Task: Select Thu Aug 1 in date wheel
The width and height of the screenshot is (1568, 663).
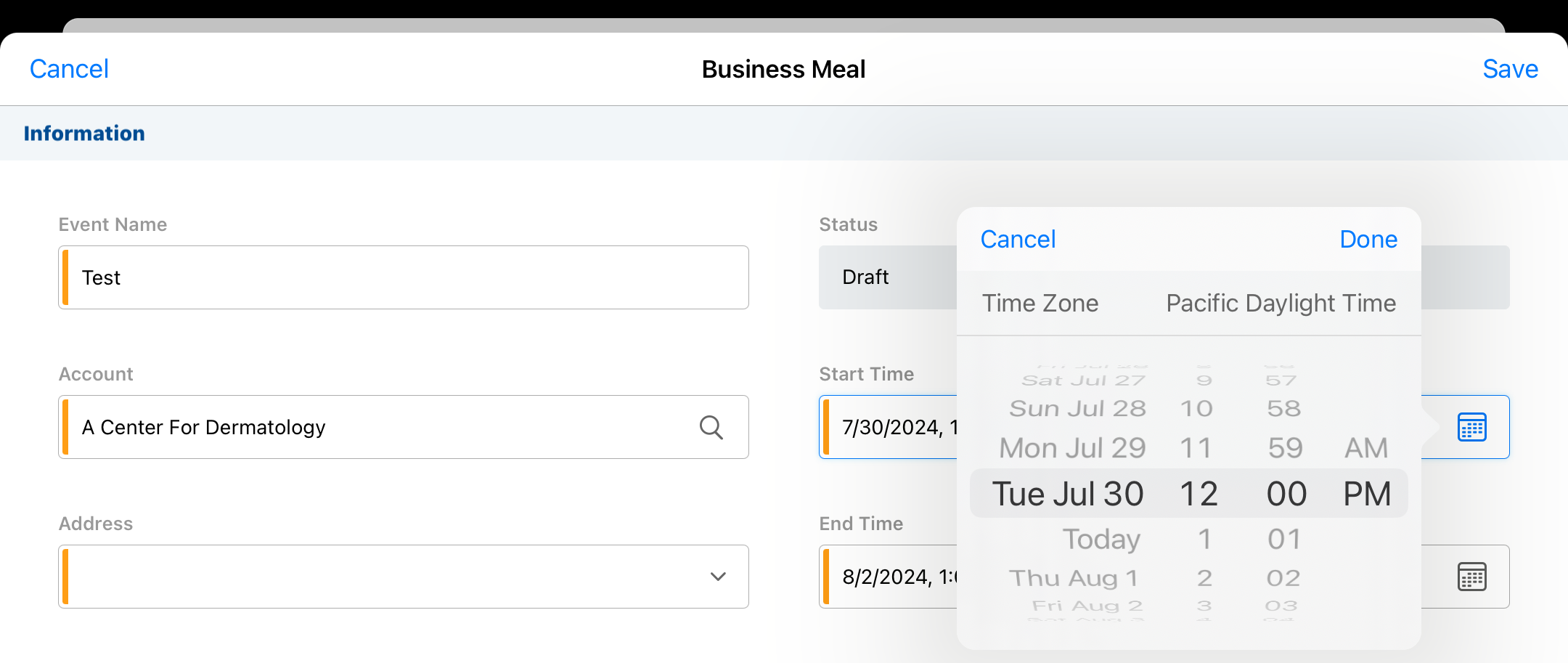Action: (1074, 578)
